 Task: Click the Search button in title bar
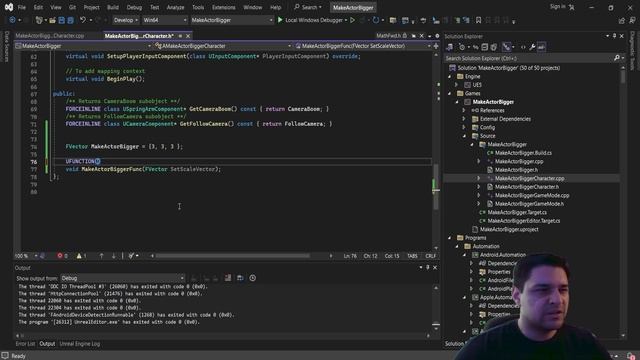click(x=308, y=7)
